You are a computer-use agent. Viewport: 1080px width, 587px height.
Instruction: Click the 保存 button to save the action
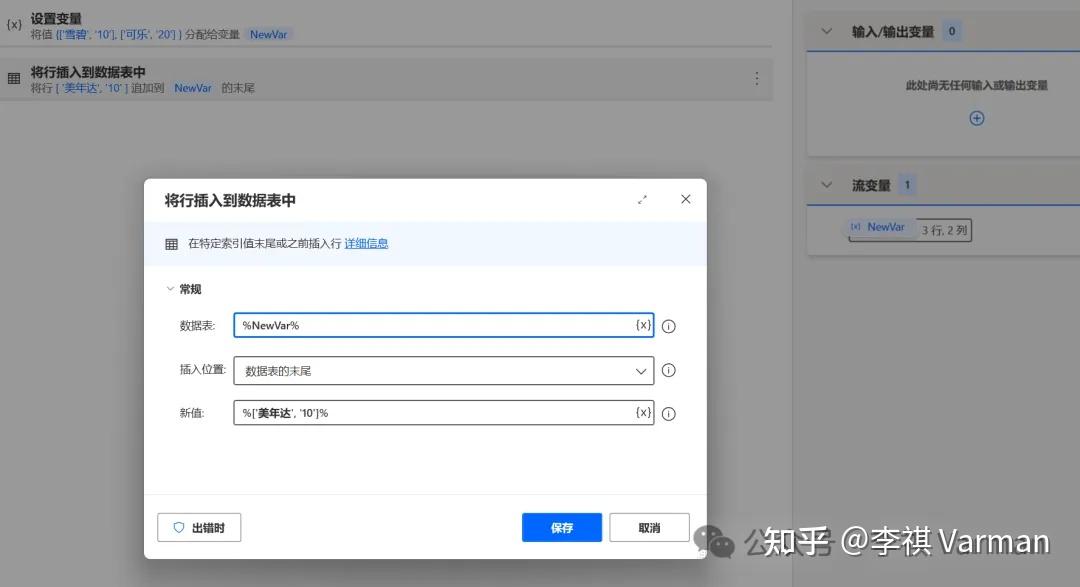click(561, 527)
